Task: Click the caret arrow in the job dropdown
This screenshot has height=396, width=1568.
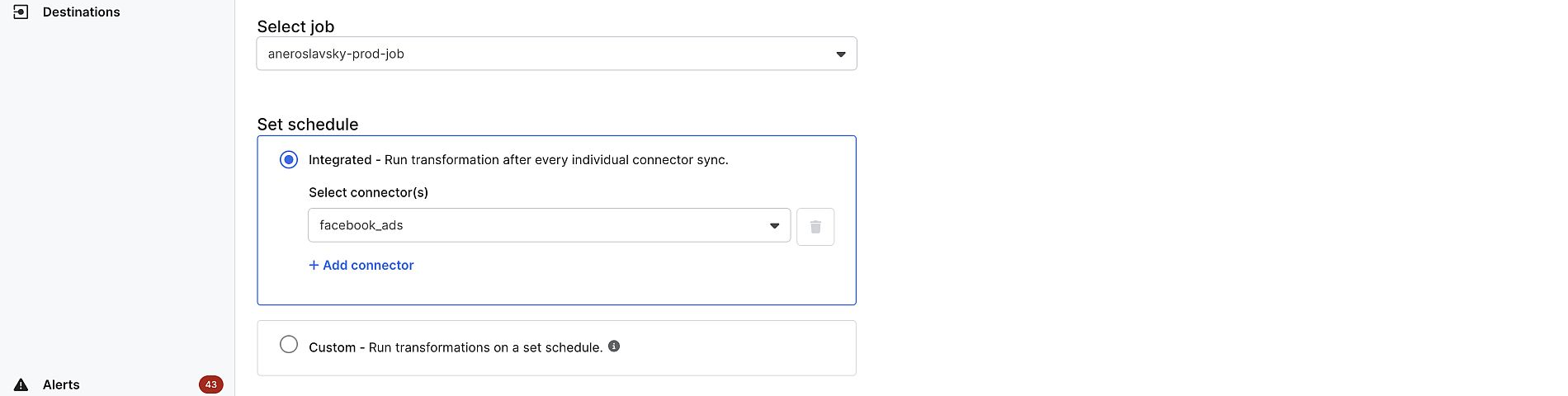Action: point(841,54)
